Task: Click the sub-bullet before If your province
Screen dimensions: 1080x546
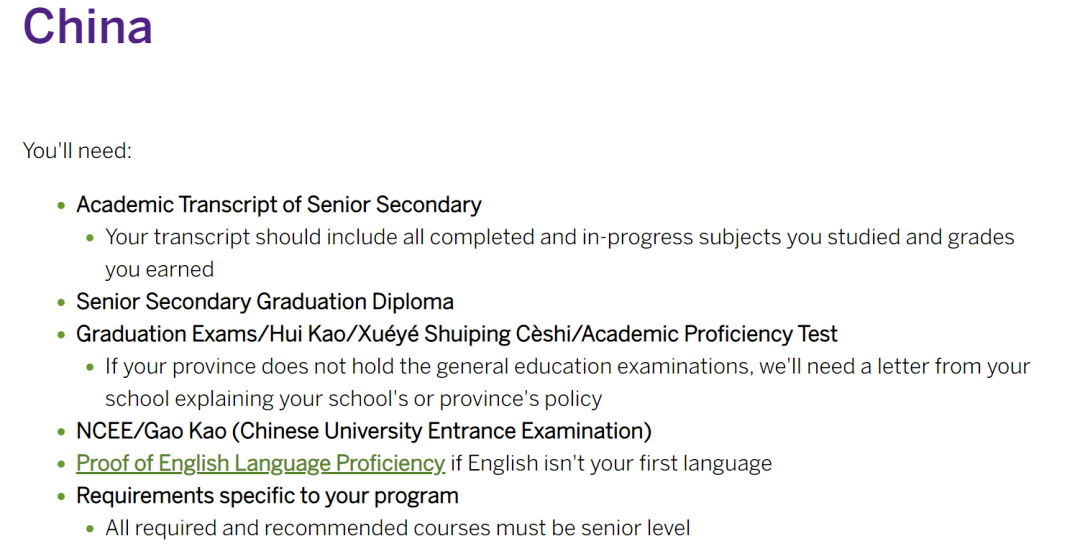Action: [x=90, y=367]
